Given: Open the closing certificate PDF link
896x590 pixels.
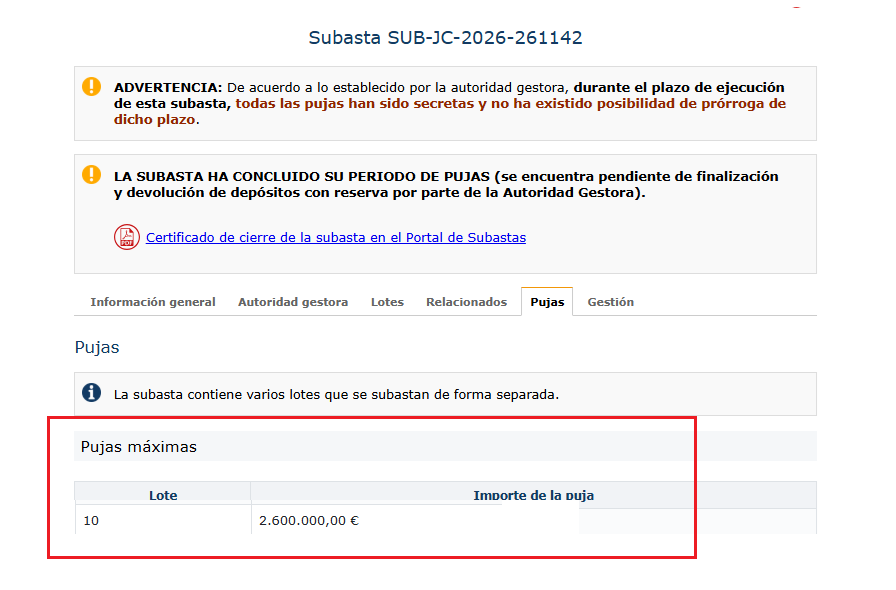Looking at the screenshot, I should 335,237.
